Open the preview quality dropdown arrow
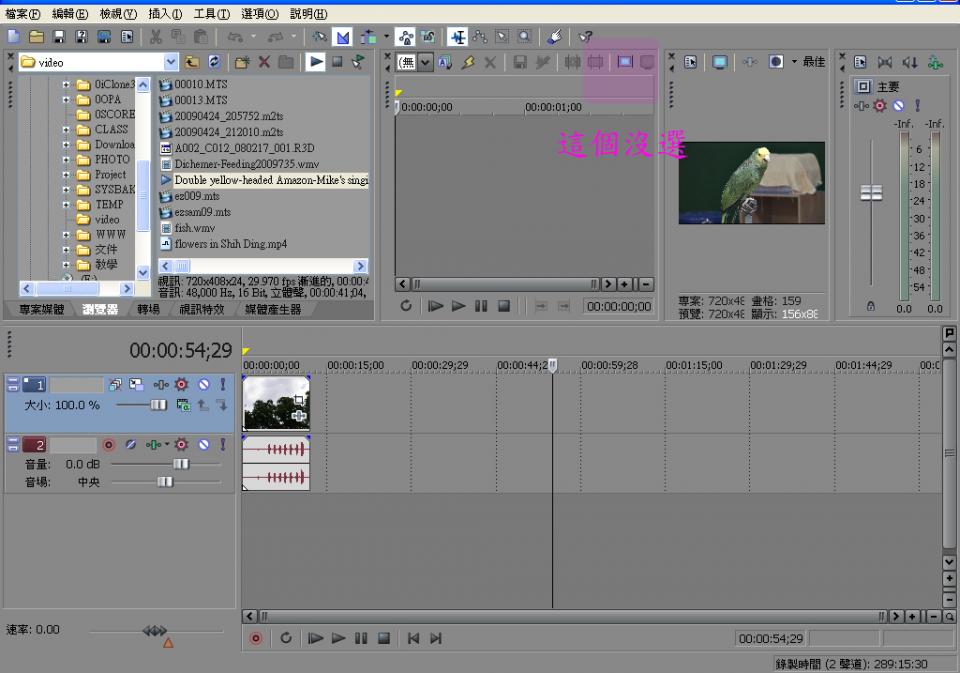 click(794, 62)
